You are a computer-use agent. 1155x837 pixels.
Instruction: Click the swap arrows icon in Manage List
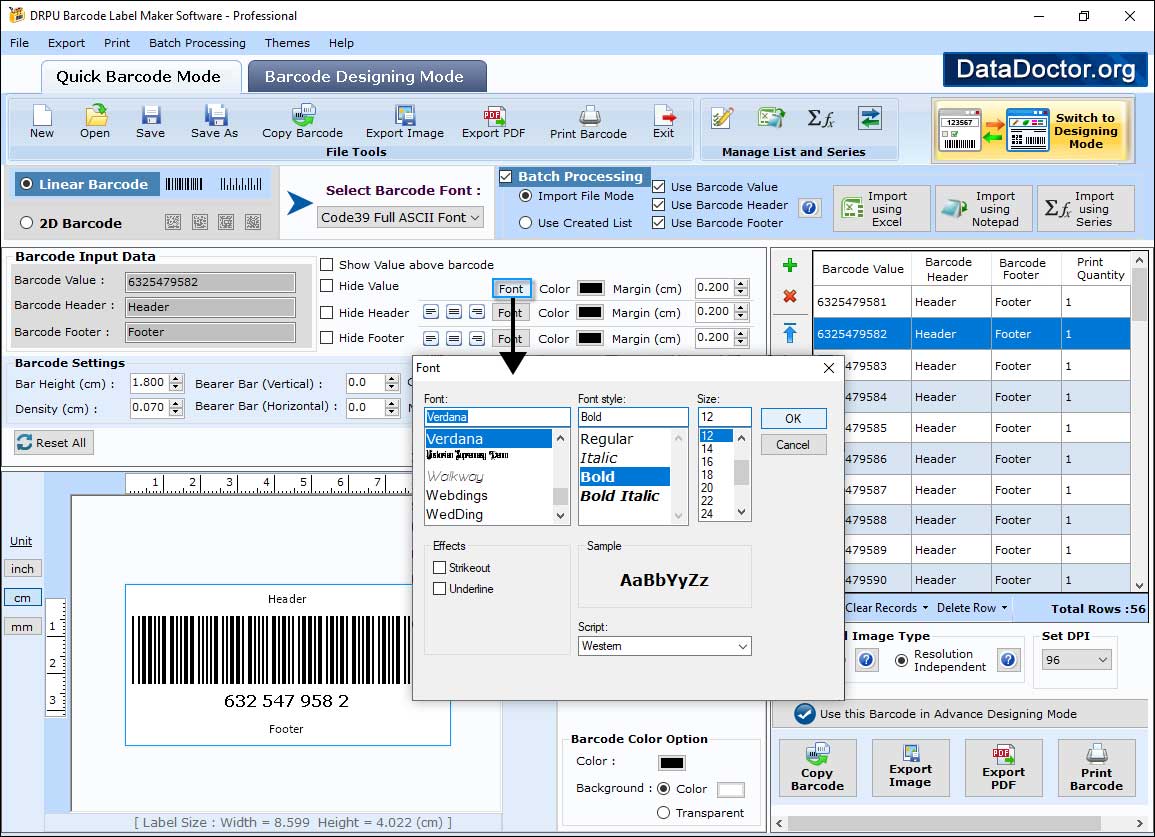(870, 118)
